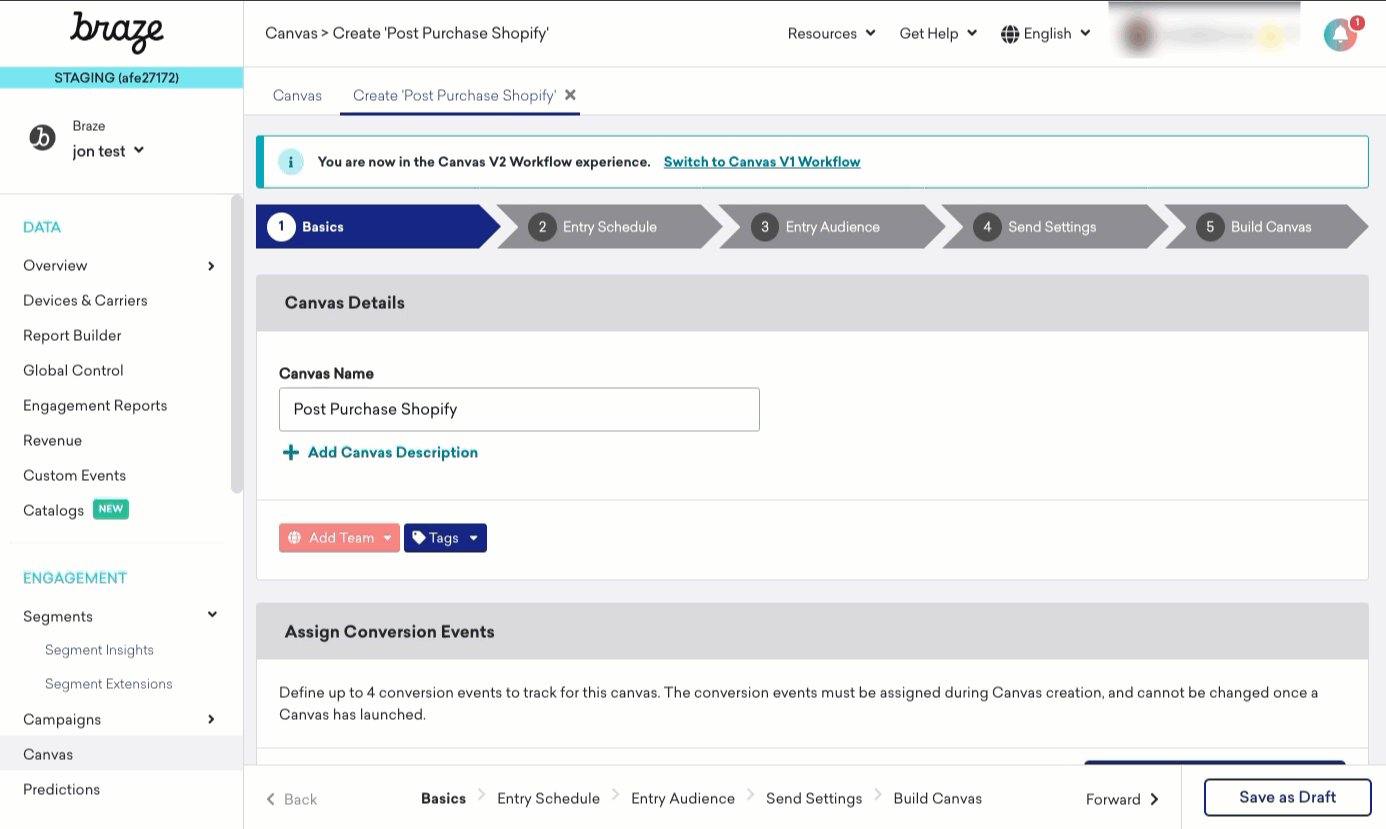Viewport: 1386px width, 829px height.
Task: Open Engagement Reports in sidebar
Action: 95,406
